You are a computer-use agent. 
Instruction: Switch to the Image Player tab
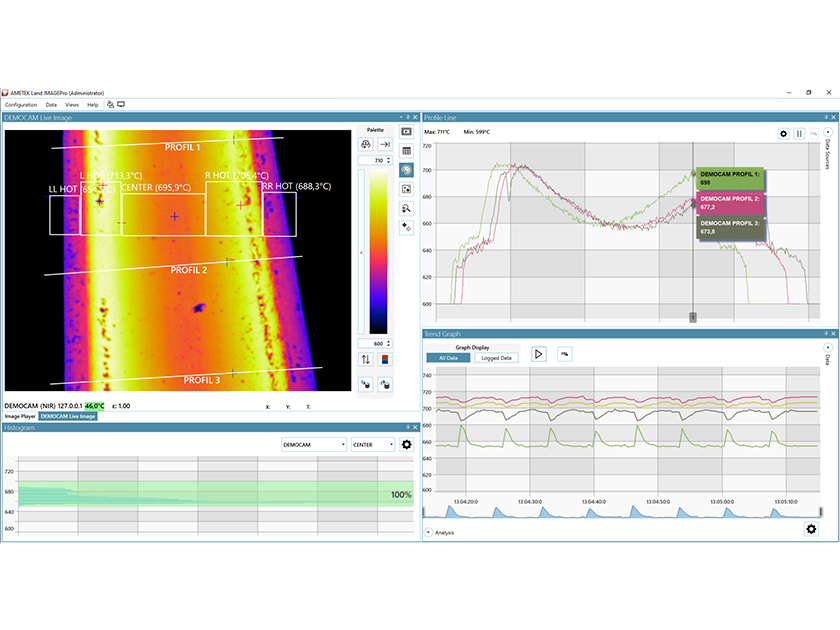(x=18, y=417)
